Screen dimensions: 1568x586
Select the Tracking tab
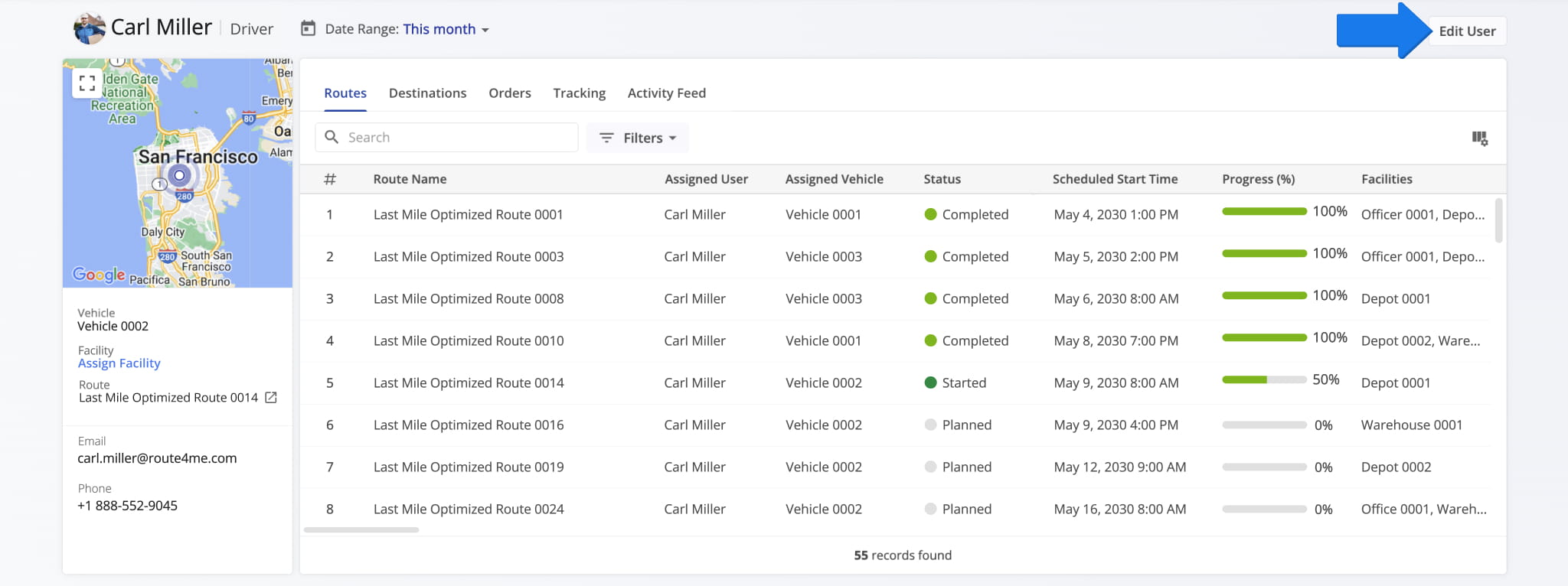[x=579, y=93]
